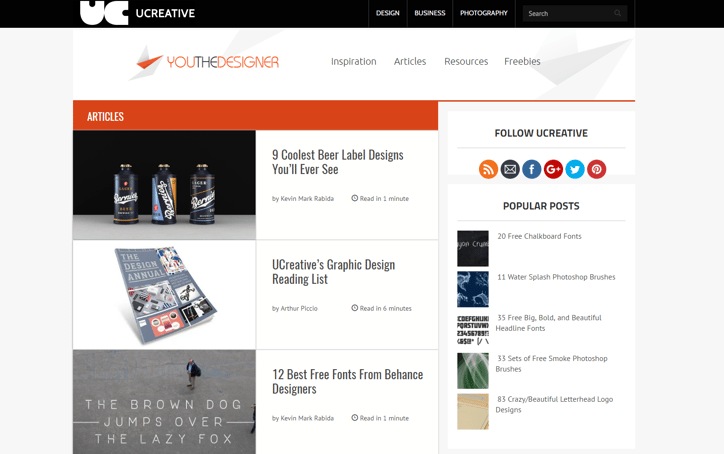Click the Smoke Brushes green thumbnail
724x454 pixels.
click(x=473, y=370)
